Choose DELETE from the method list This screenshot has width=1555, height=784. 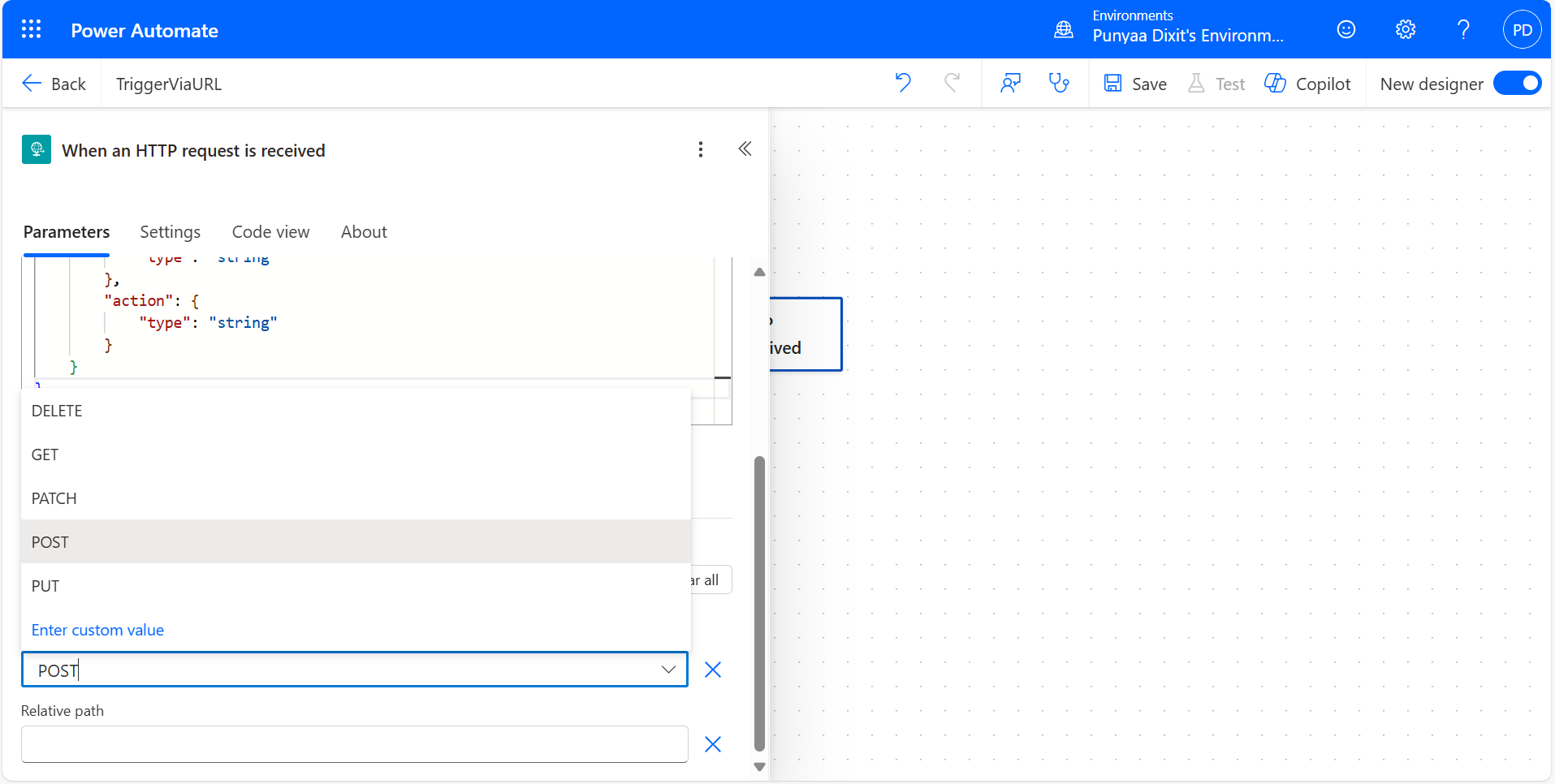pos(57,411)
